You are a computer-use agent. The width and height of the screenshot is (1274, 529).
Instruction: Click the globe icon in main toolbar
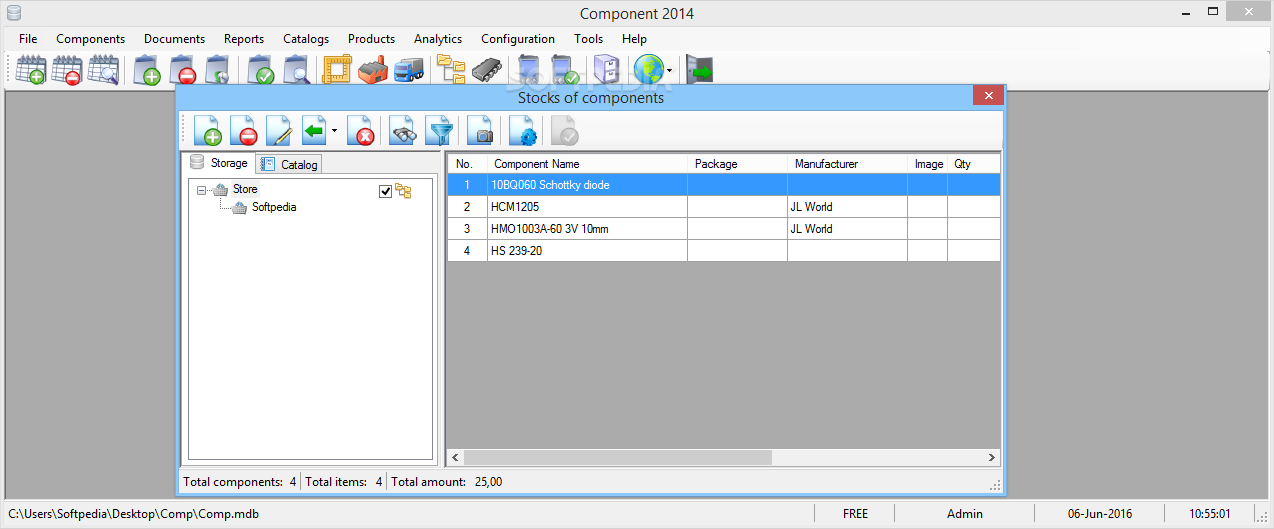(648, 70)
